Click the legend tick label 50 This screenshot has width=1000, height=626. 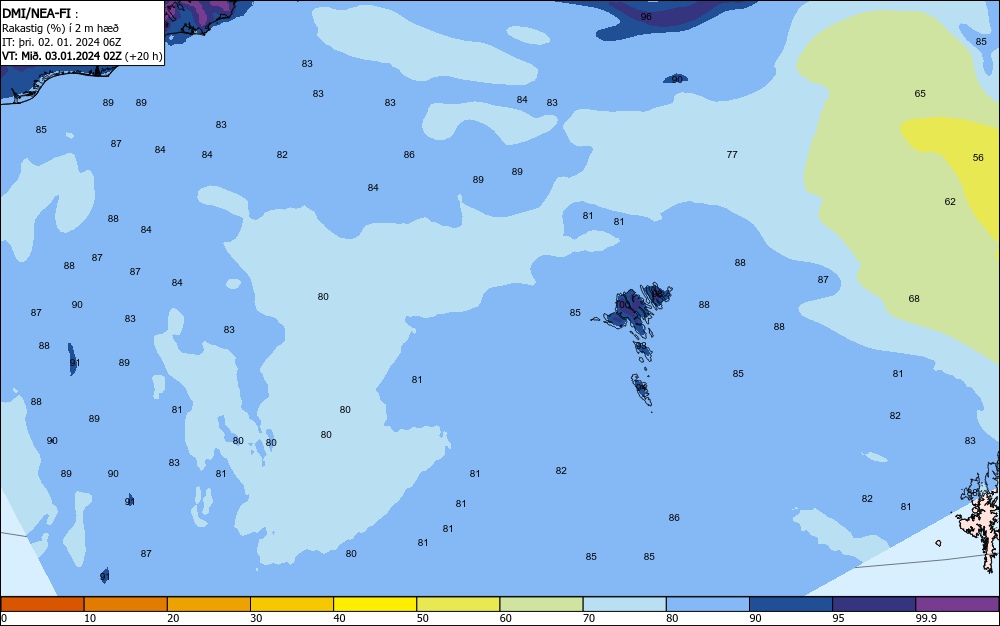[x=422, y=618]
